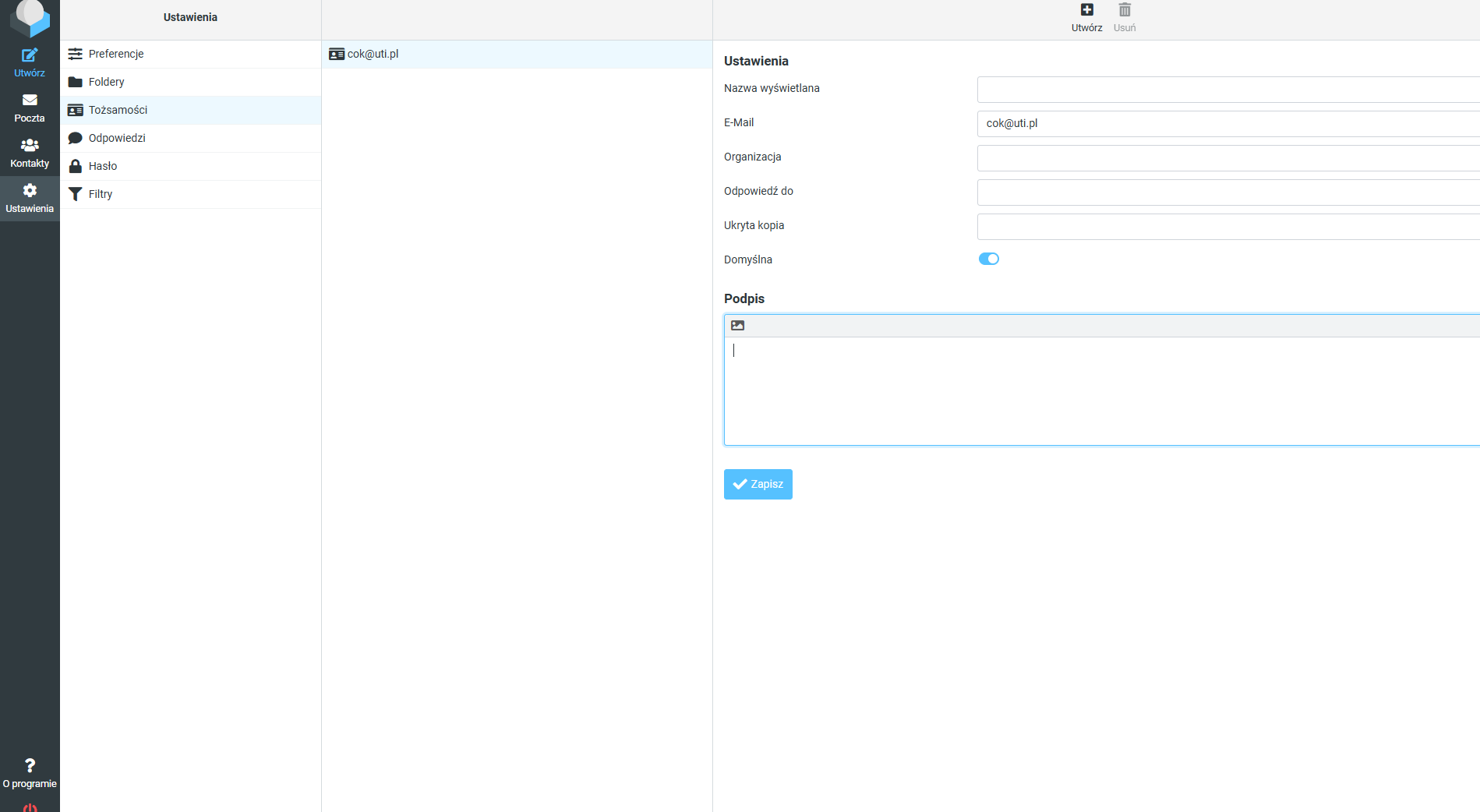Focus the Odpowiedź do input field
Screen dimensions: 1480x812
click(1228, 192)
